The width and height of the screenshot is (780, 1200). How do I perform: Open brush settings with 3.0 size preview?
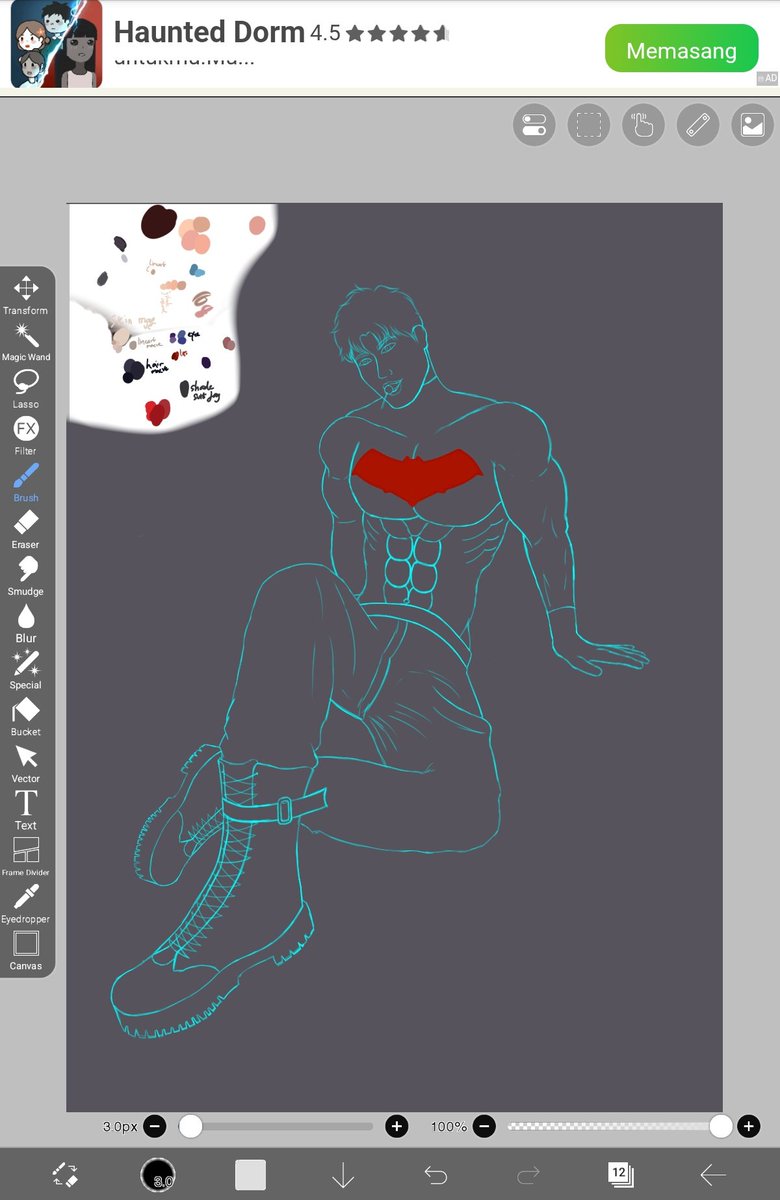tap(158, 1175)
